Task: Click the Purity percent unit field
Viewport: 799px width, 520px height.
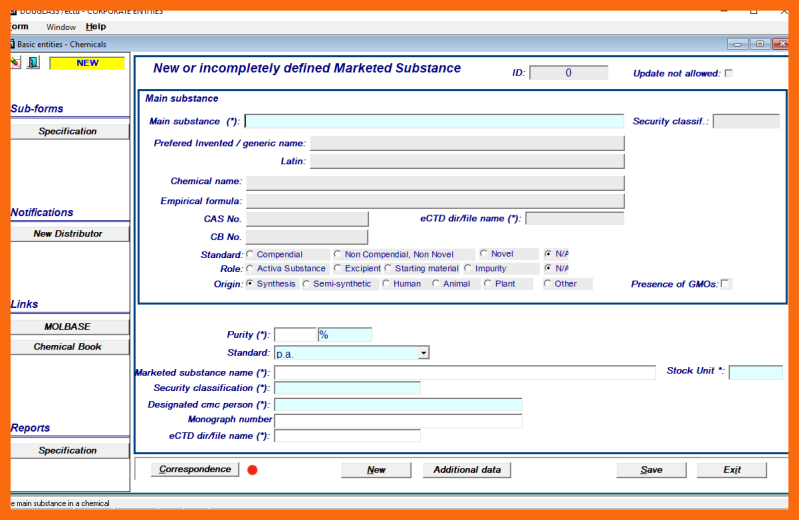Action: click(345, 335)
